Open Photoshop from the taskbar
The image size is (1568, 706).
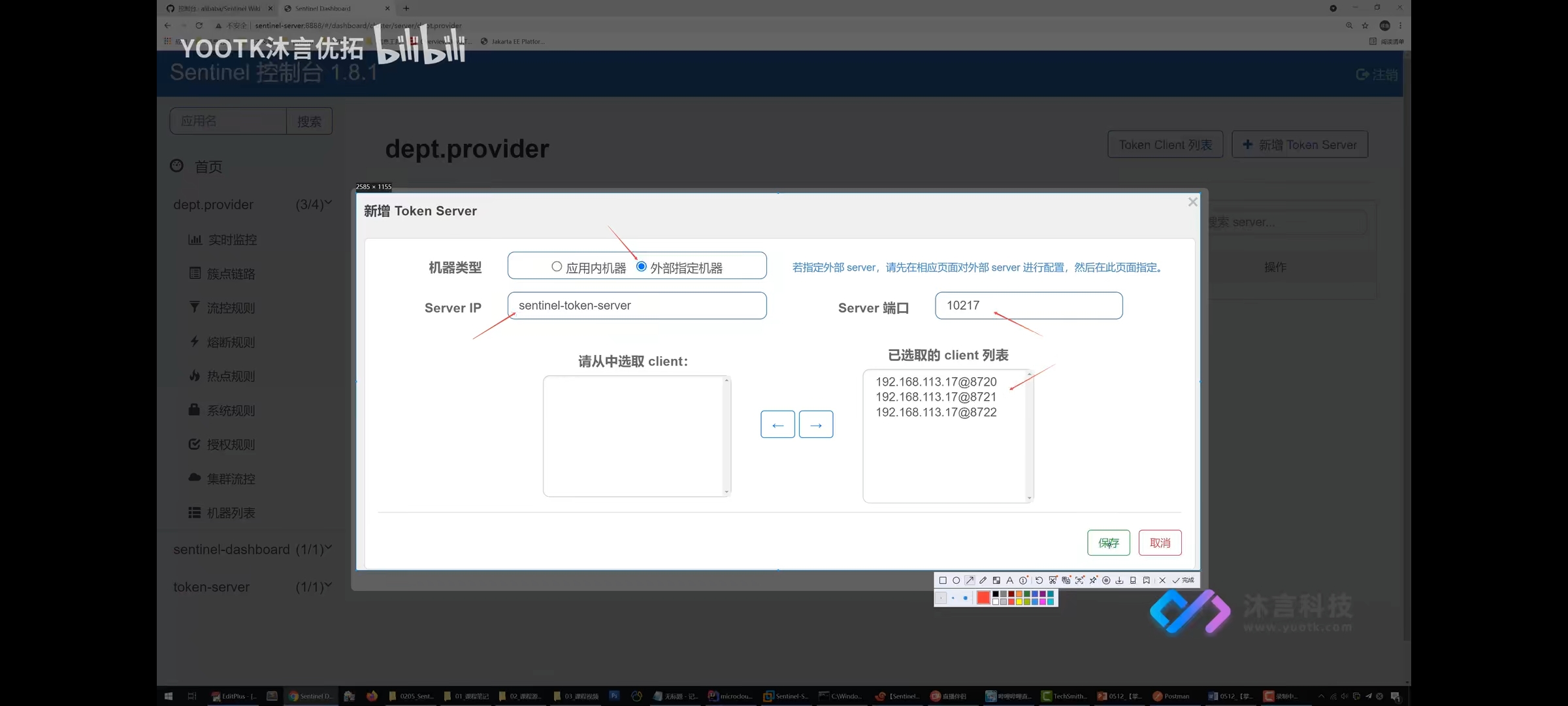[614, 696]
